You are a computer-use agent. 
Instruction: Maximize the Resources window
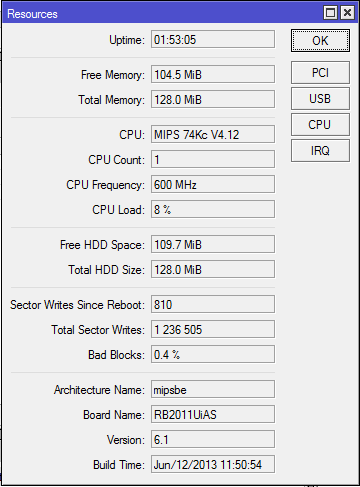point(330,13)
